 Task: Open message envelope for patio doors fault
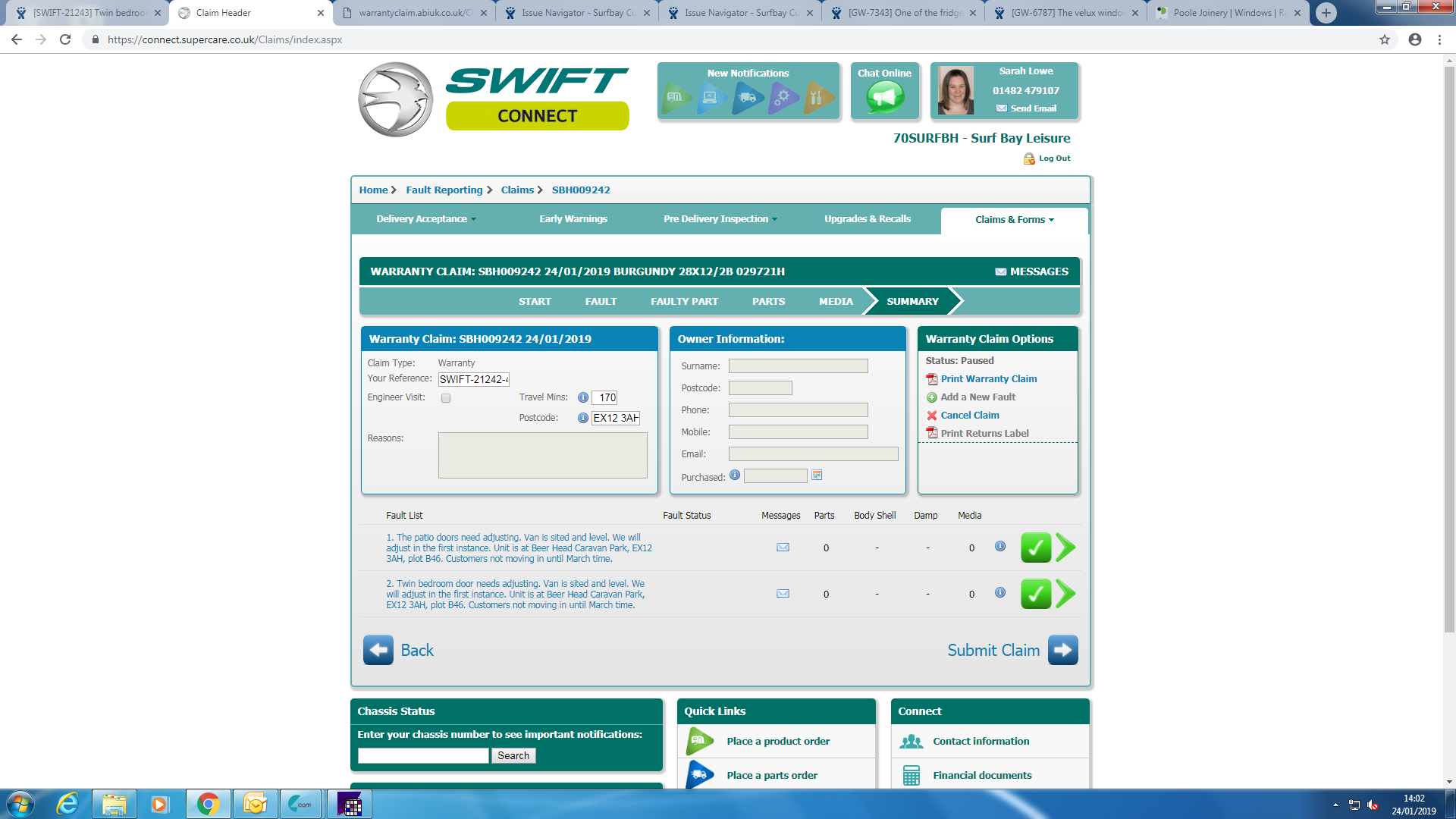(783, 548)
